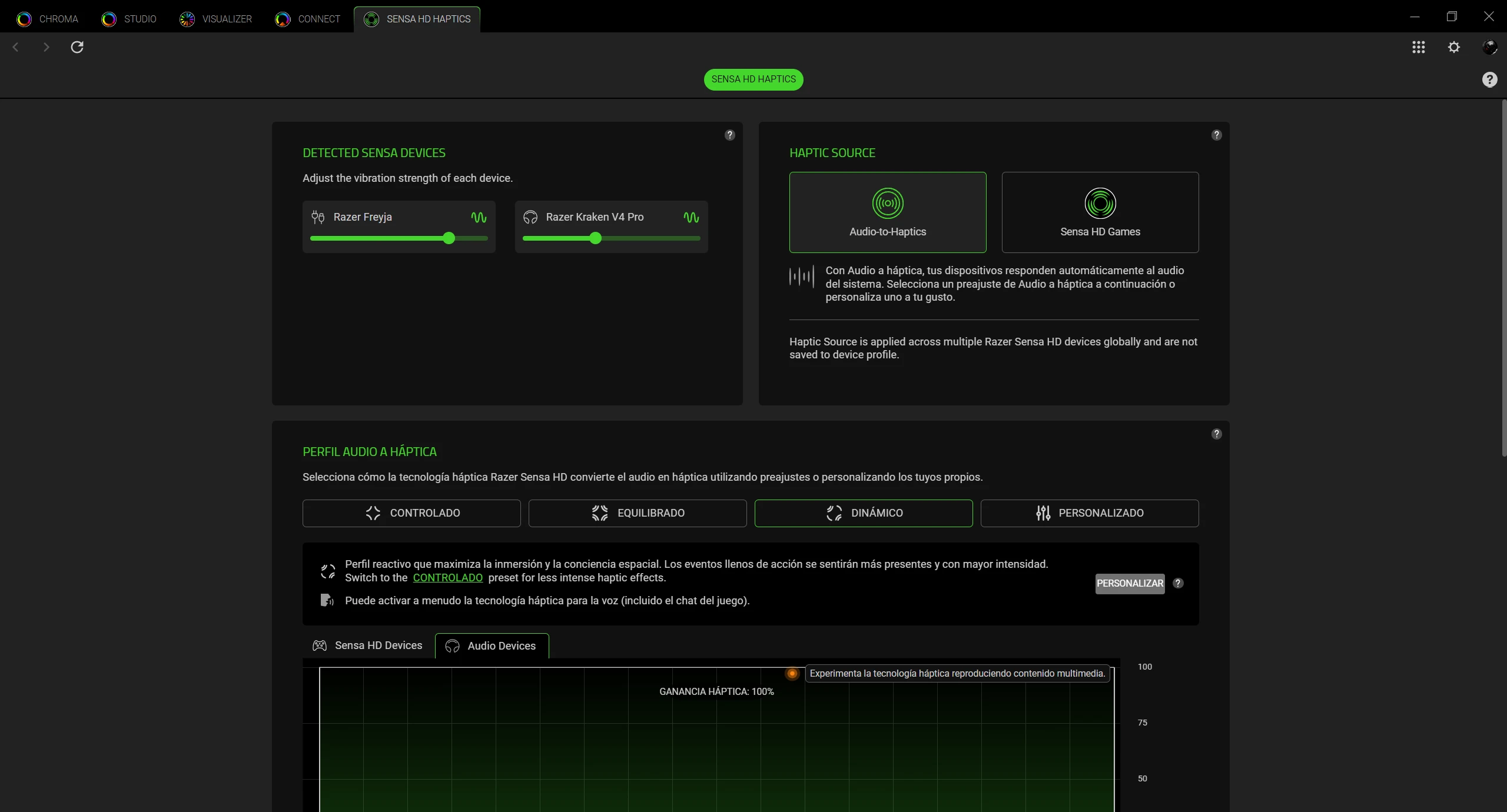Viewport: 1507px width, 812px height.
Task: Toggle Razer Kraken V4 Pro vibration waveform icon
Action: (691, 217)
